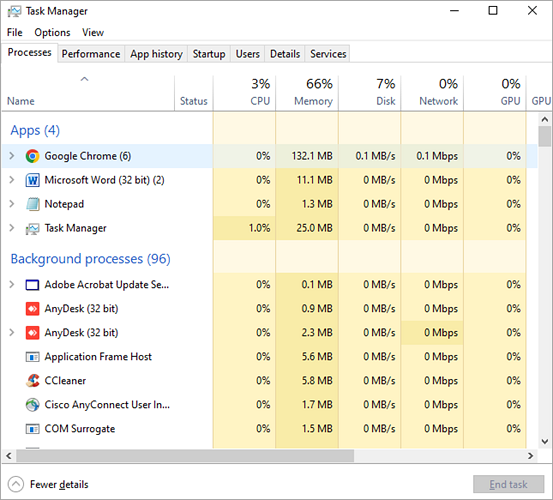Sort processes by Network column
Image resolution: width=553 pixels, height=500 pixels.
pos(432,93)
